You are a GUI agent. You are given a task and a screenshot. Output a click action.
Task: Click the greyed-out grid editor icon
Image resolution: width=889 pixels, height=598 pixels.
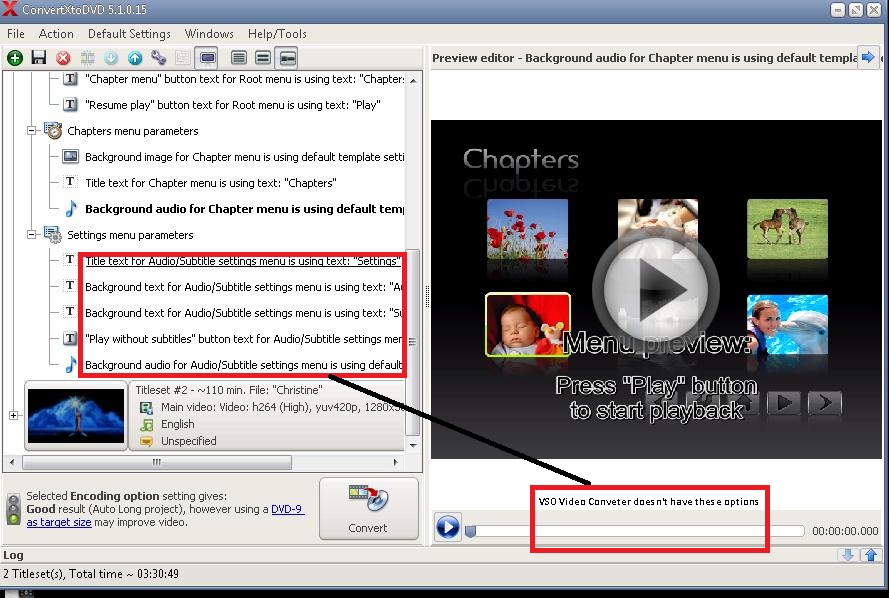(183, 58)
